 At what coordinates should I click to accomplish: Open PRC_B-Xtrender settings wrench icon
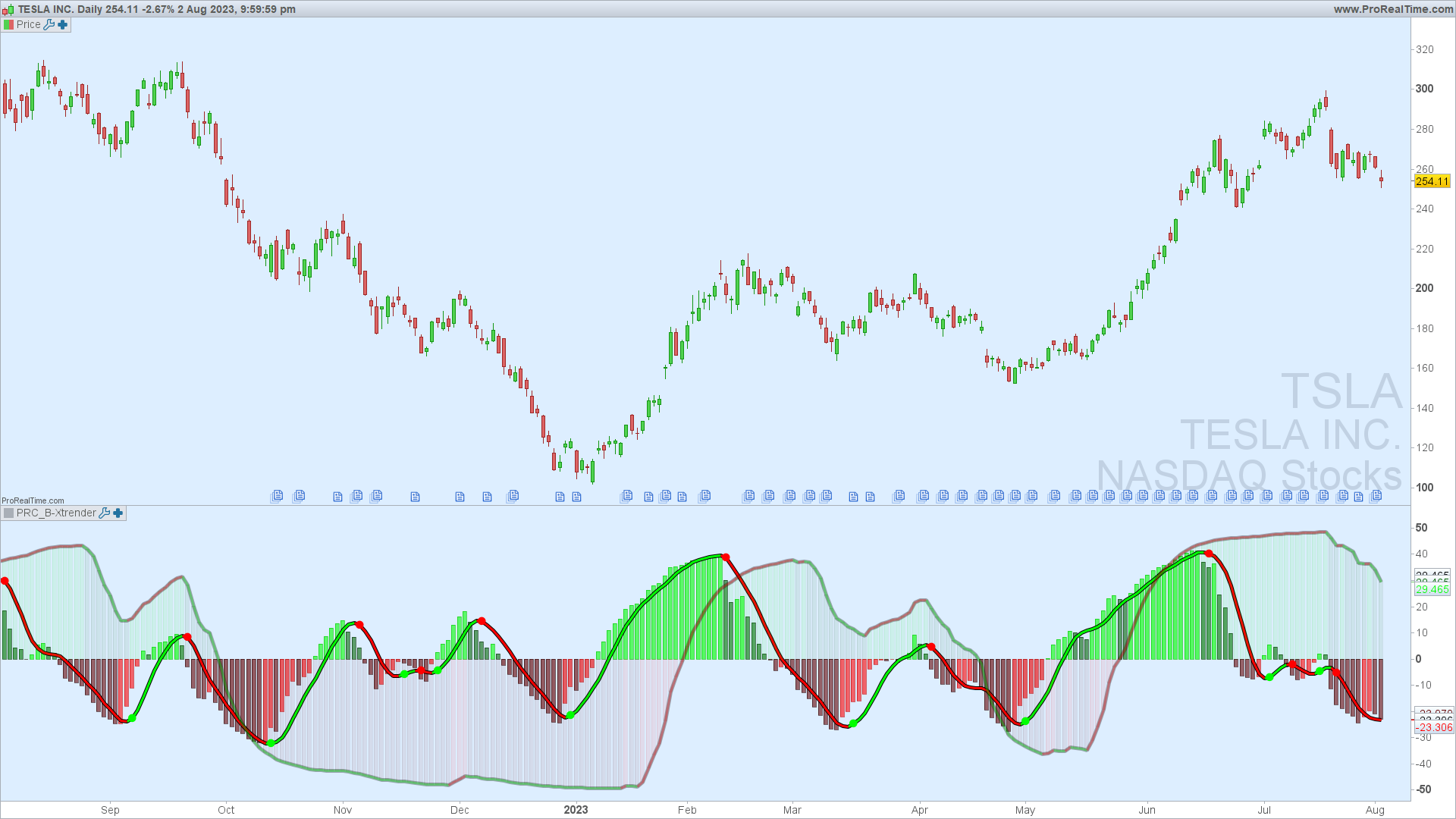tap(105, 513)
